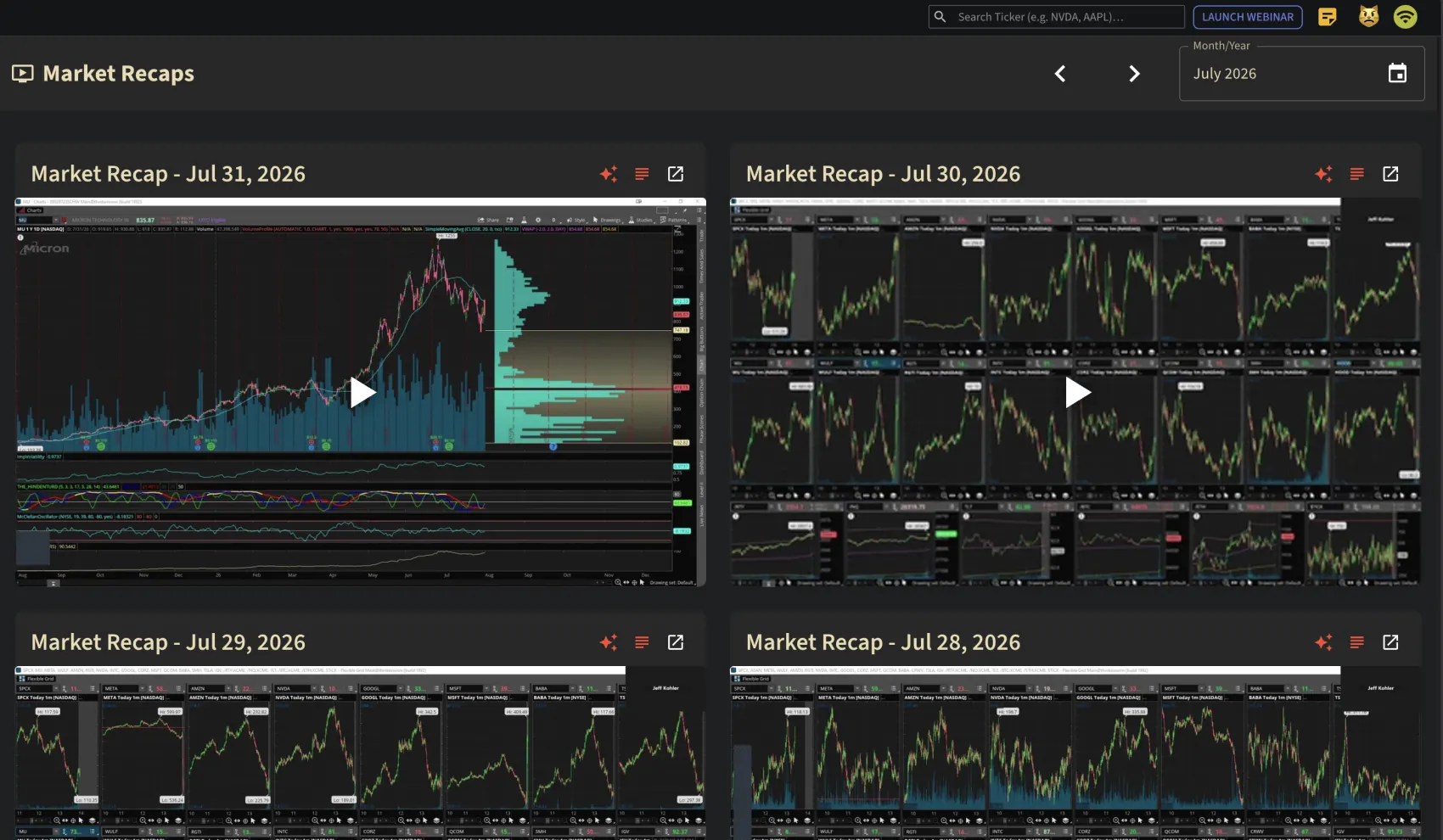Play the Jul 30 market recap video
This screenshot has height=840, width=1443.
click(x=1077, y=392)
